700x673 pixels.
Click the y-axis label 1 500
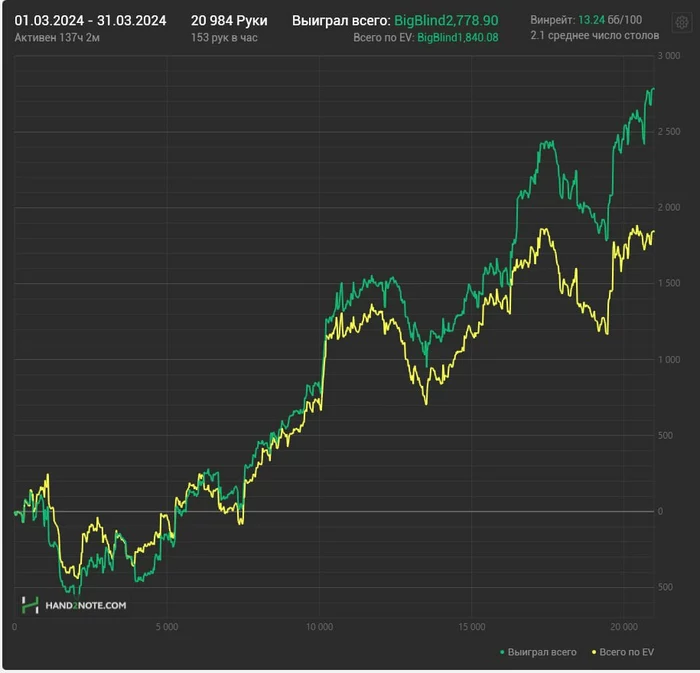click(669, 283)
